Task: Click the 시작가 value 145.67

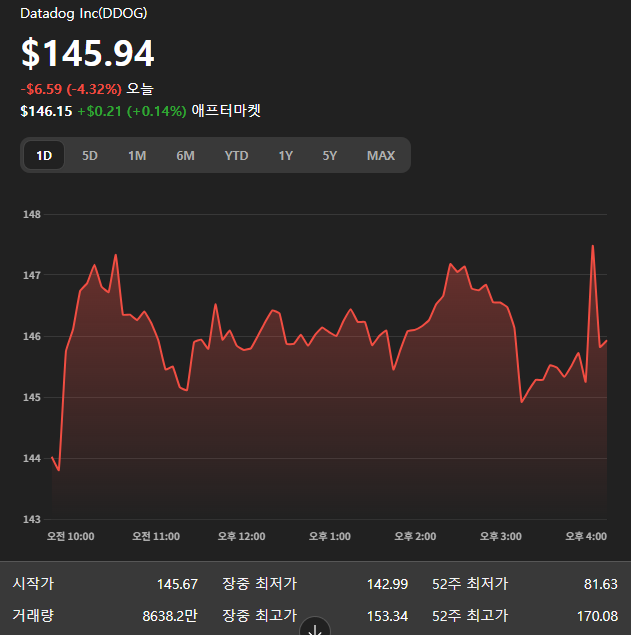Action: (177, 584)
